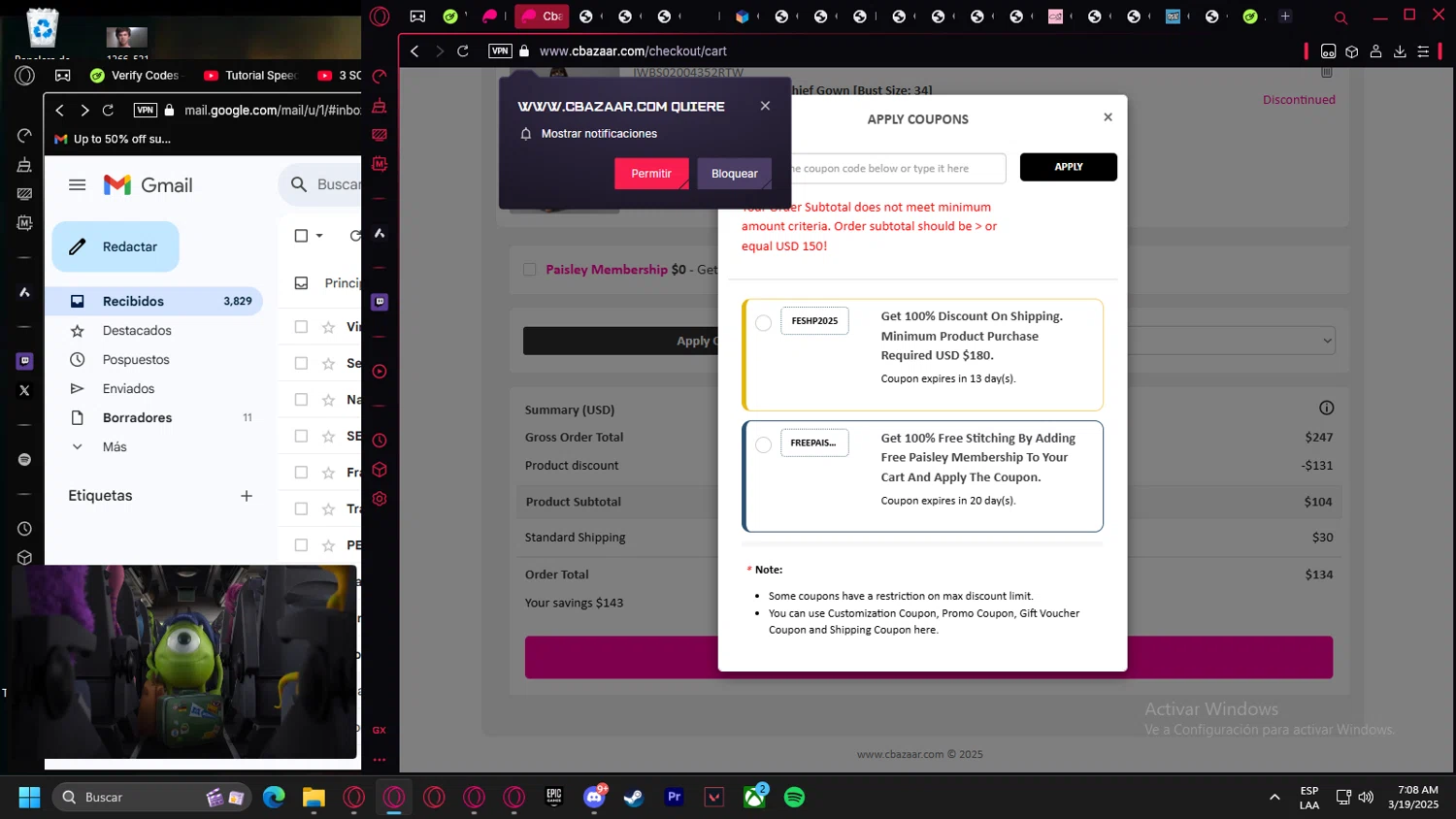Open the profile icon in cbazaar toolbar
This screenshot has width=1456, height=819.
click(x=1375, y=50)
